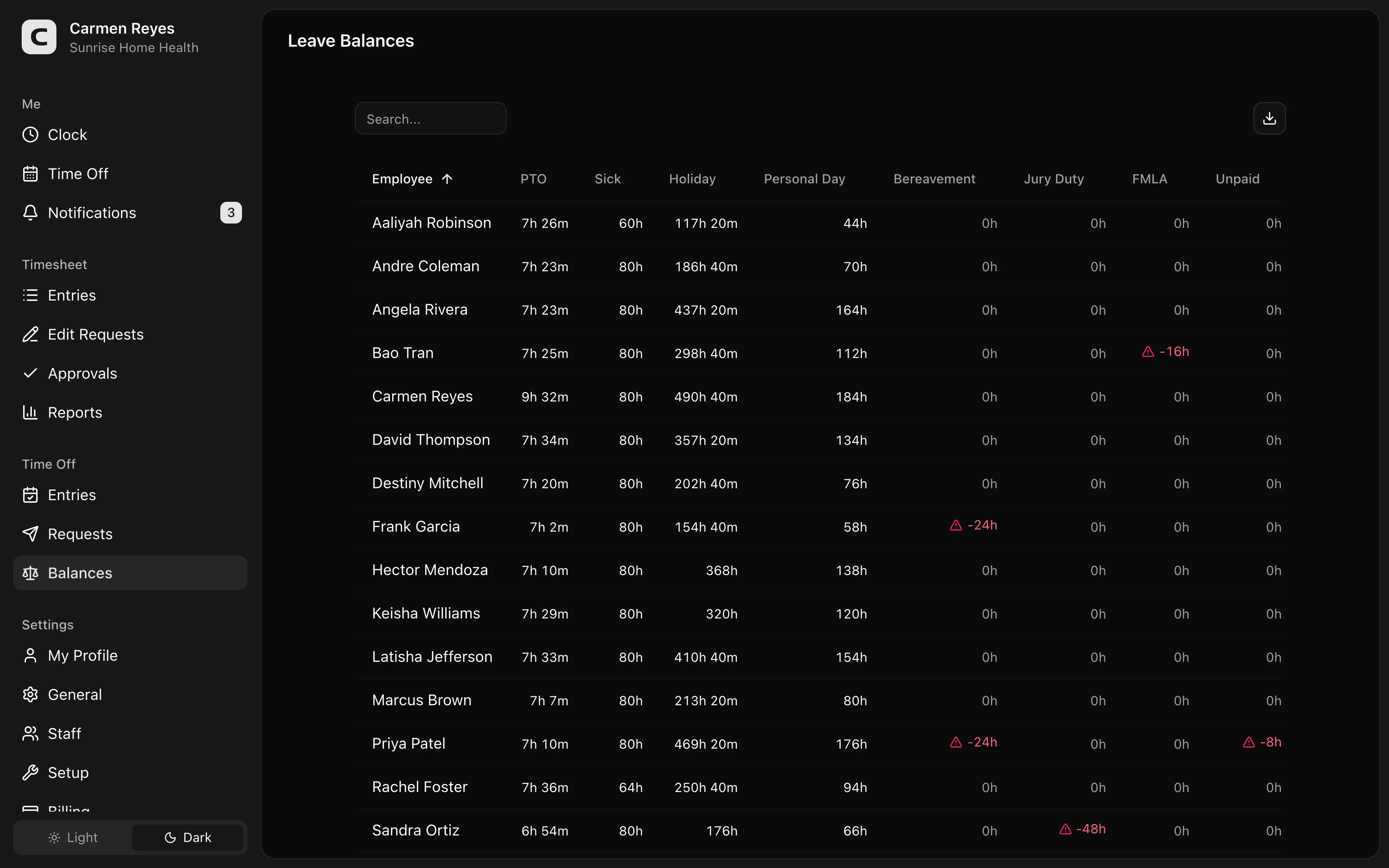Image resolution: width=1389 pixels, height=868 pixels.
Task: Switch to Light theme
Action: point(73,838)
